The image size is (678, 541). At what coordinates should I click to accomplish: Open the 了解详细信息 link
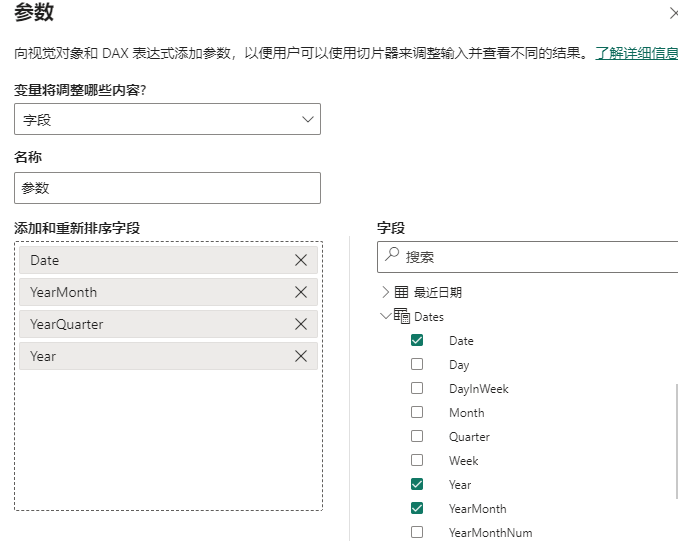pyautogui.click(x=636, y=53)
